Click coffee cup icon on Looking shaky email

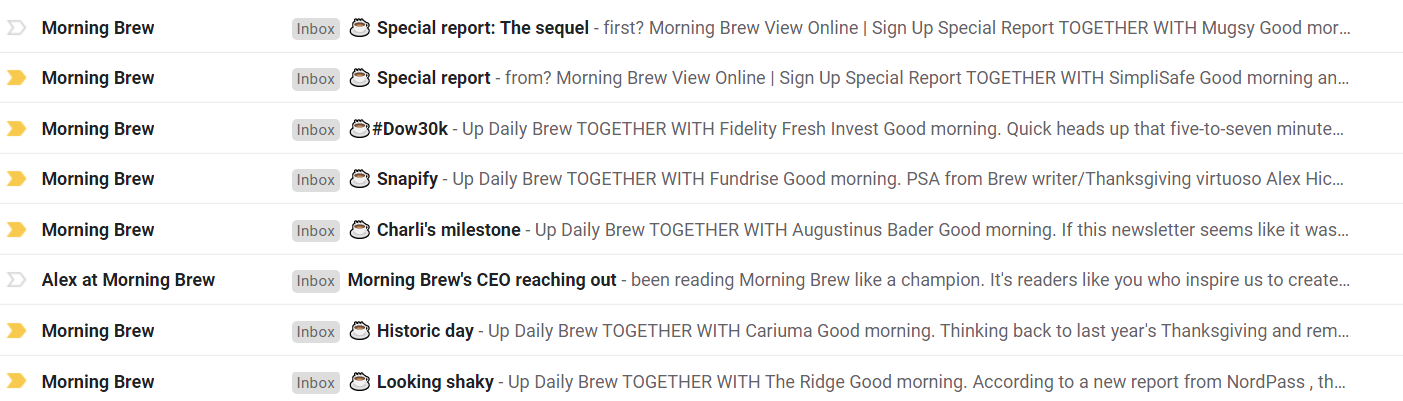coord(360,381)
